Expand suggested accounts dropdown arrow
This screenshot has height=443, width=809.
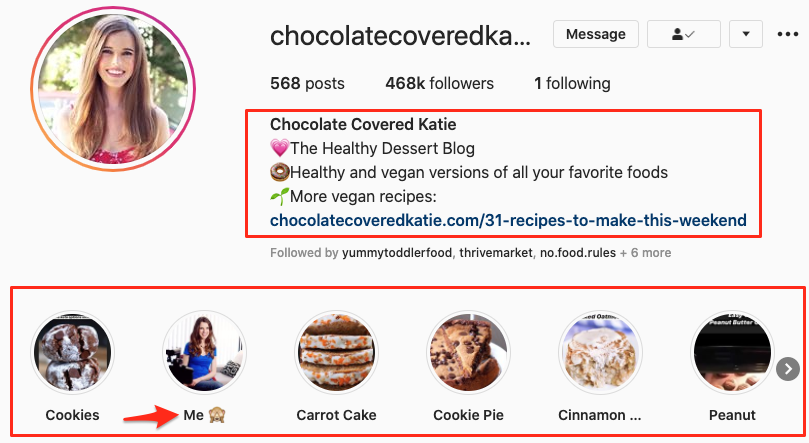(x=746, y=34)
